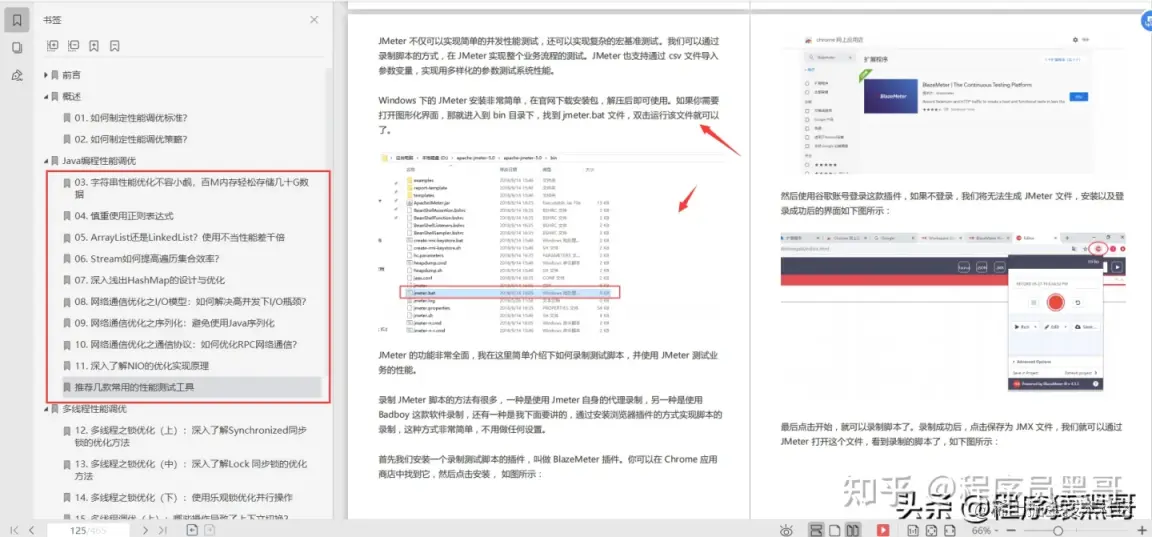Open bookmark 05. ArrayList还是LinkedList
The width and height of the screenshot is (1152, 537).
click(x=179, y=237)
